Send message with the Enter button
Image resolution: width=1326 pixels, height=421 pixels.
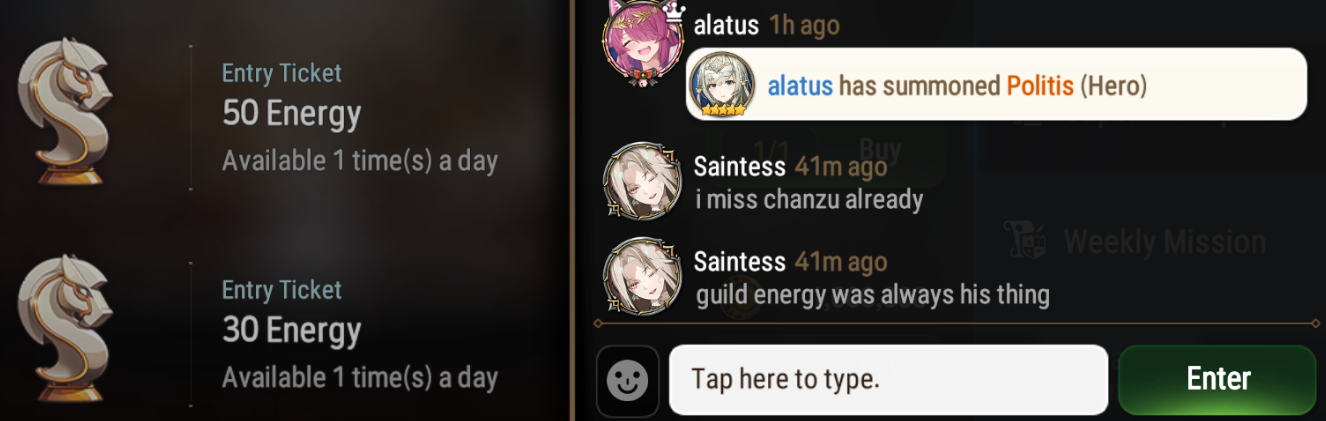click(1218, 379)
